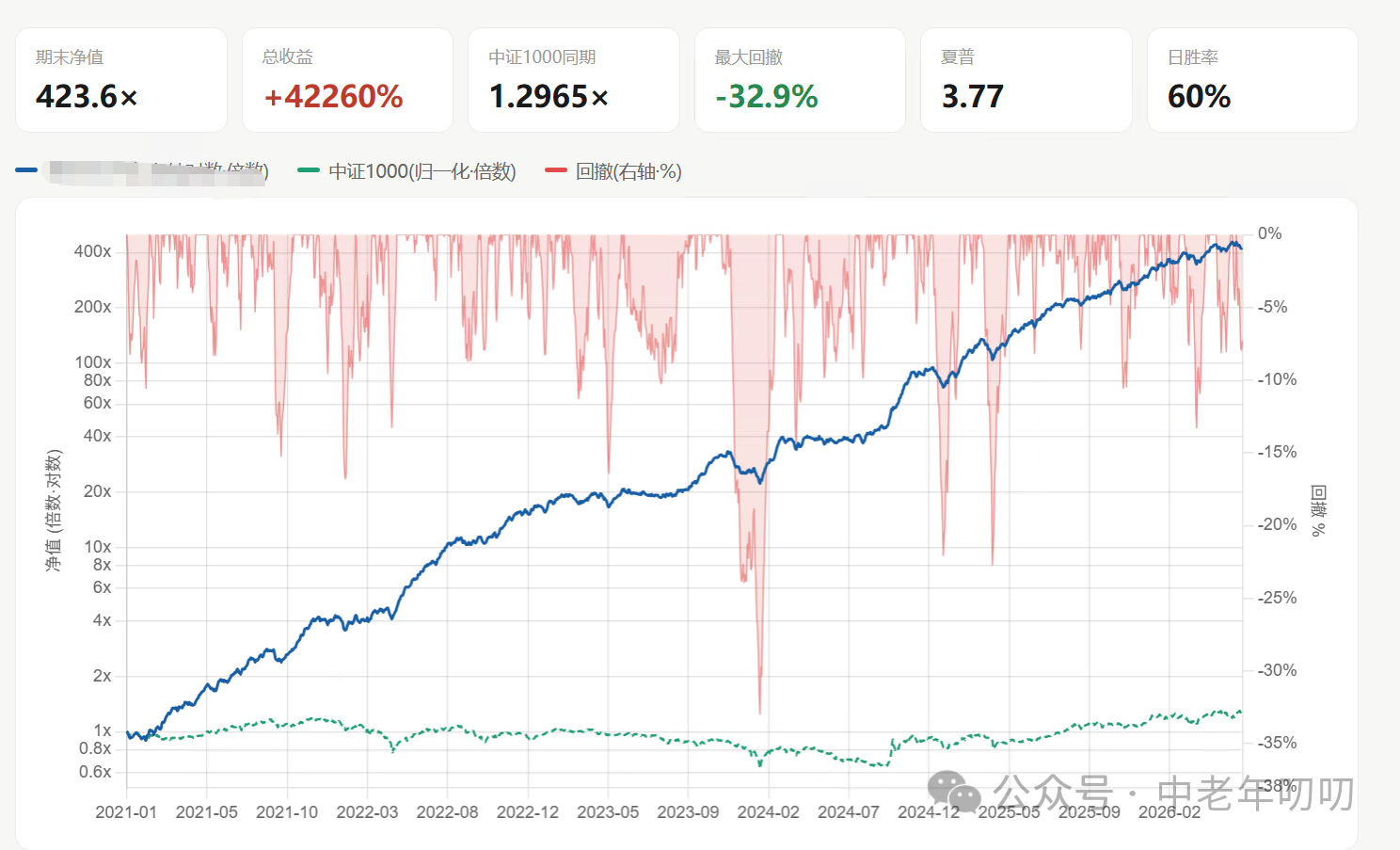Screen dimensions: 1400x850
Task: Click the 400x left axis label
Action: [93, 251]
